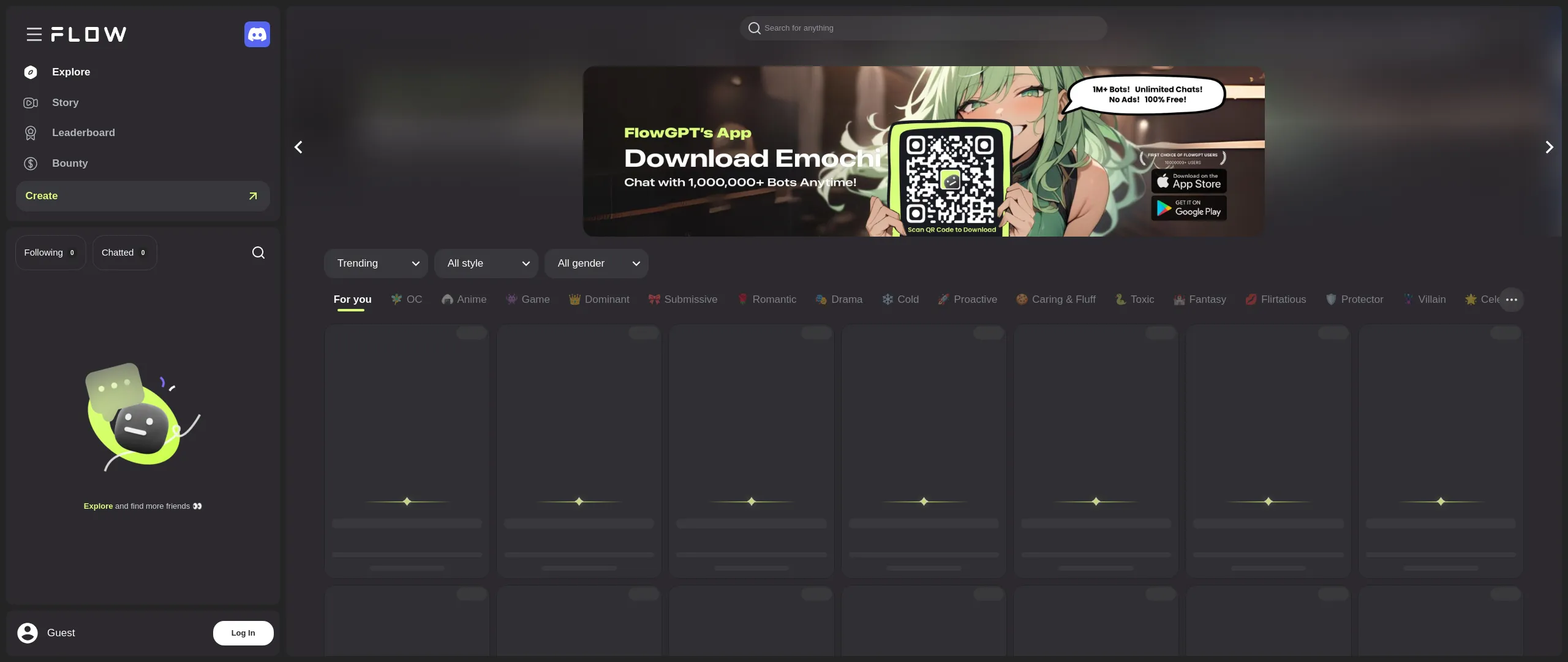Click the Following 0 button
Viewport: 1568px width, 662px height.
point(51,253)
